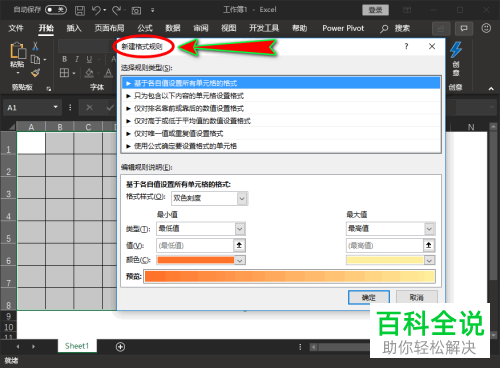The image size is (500, 368).
Task: Click row header 5
Action: point(9,232)
